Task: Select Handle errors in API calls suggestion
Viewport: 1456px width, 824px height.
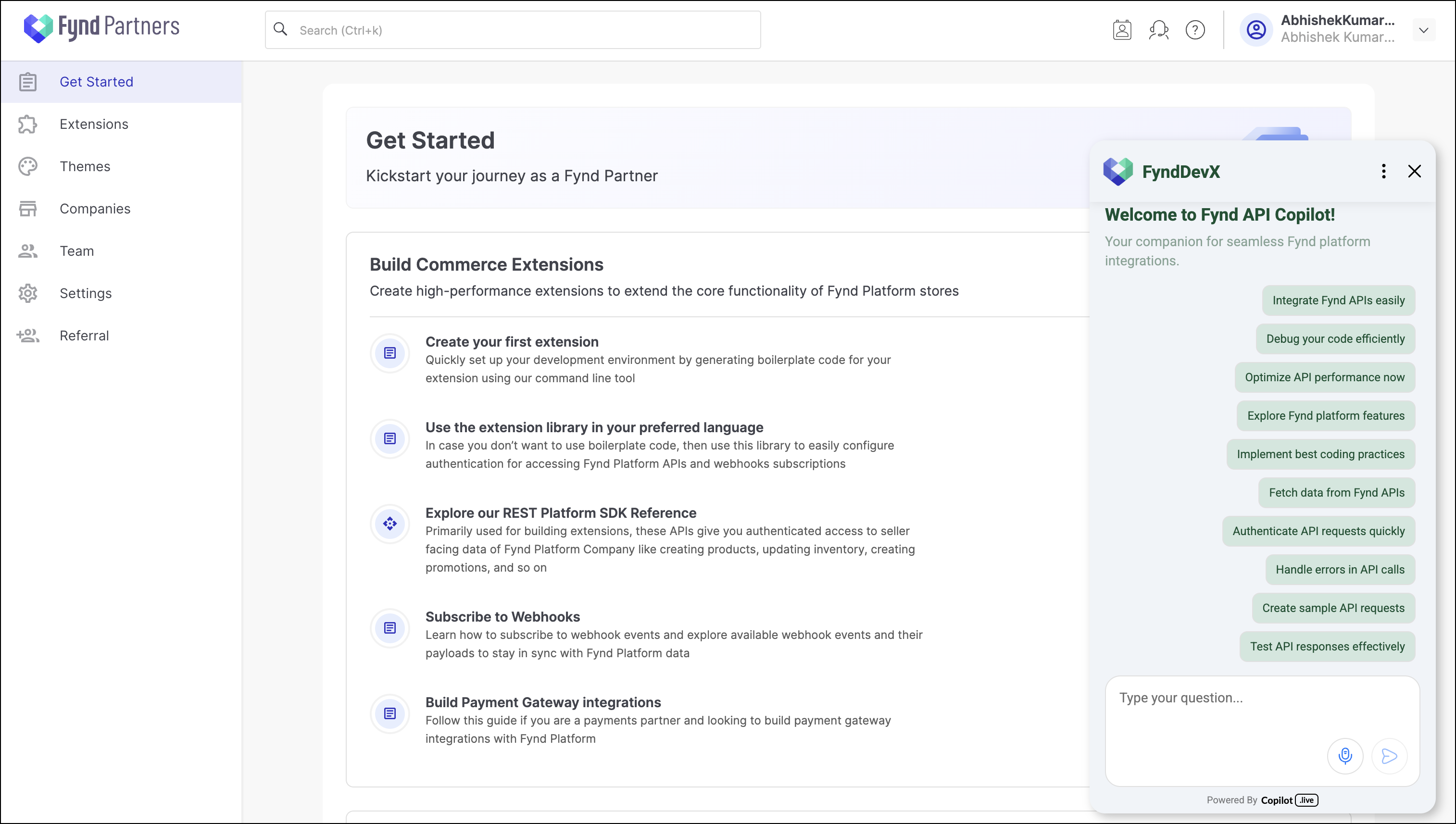Action: [1340, 570]
